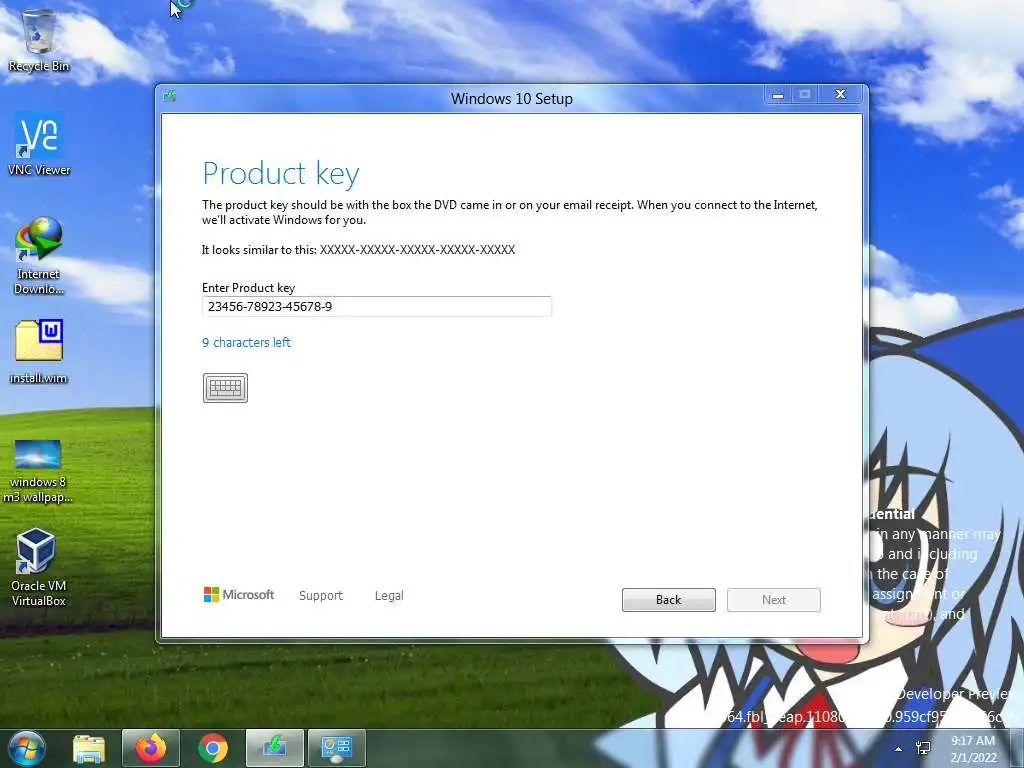This screenshot has height=768, width=1024.
Task: Open the taskbar clock showing 9:17 AM
Action: (x=973, y=749)
